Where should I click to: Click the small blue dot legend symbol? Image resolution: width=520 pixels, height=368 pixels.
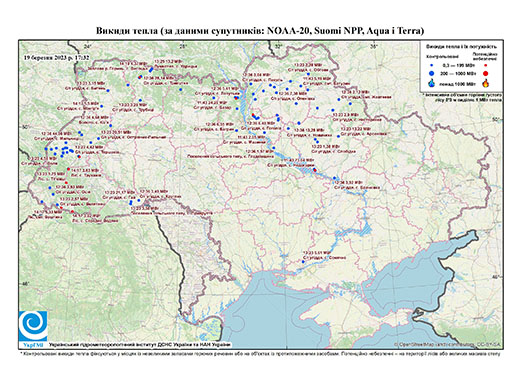coord(431,65)
